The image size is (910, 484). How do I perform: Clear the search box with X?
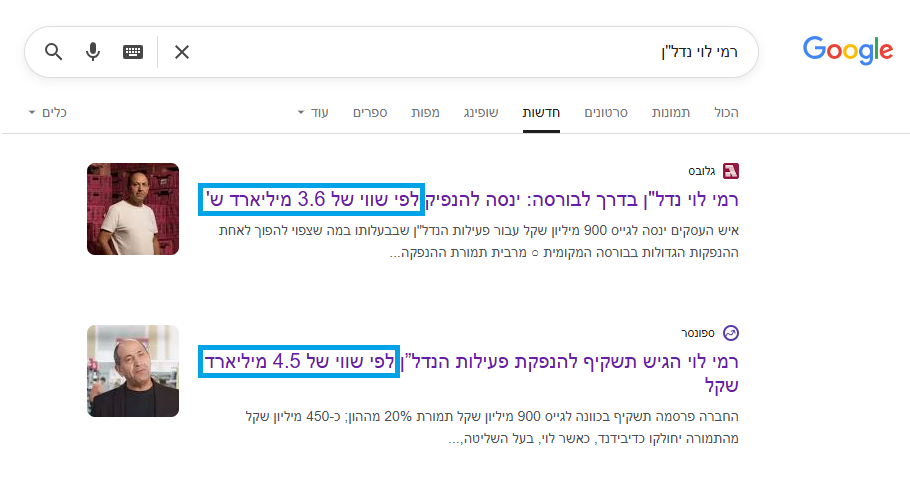(182, 52)
